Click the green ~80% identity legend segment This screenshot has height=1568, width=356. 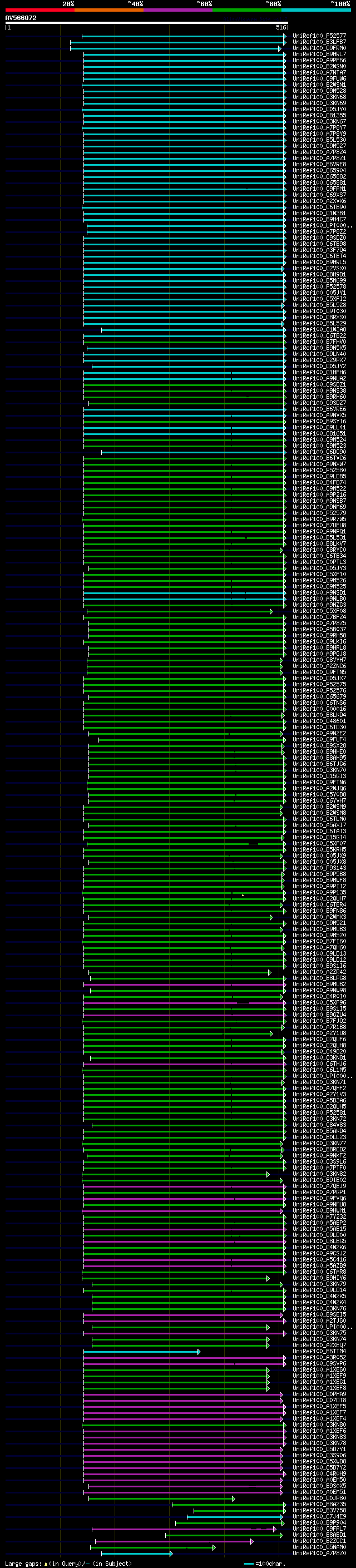(x=247, y=10)
